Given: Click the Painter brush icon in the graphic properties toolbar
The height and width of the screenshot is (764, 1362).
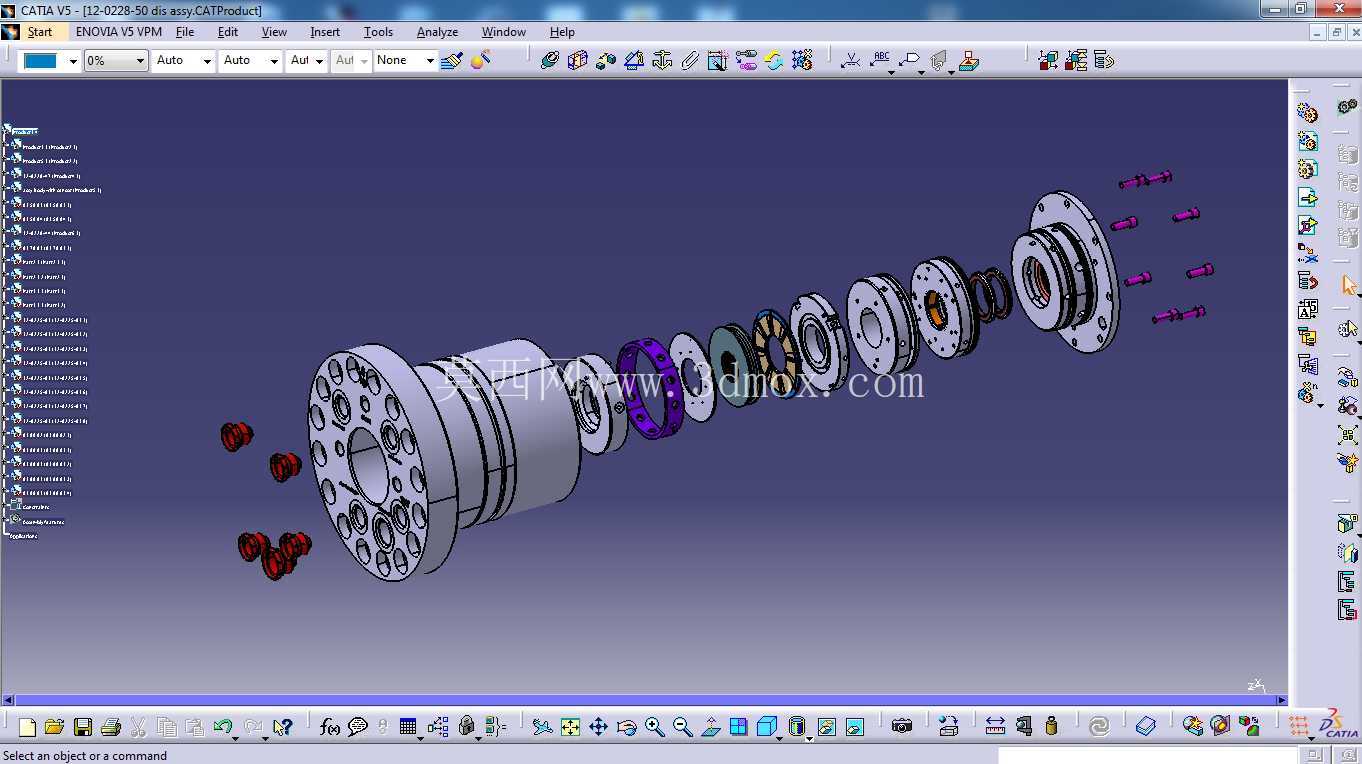Looking at the screenshot, I should pos(452,61).
